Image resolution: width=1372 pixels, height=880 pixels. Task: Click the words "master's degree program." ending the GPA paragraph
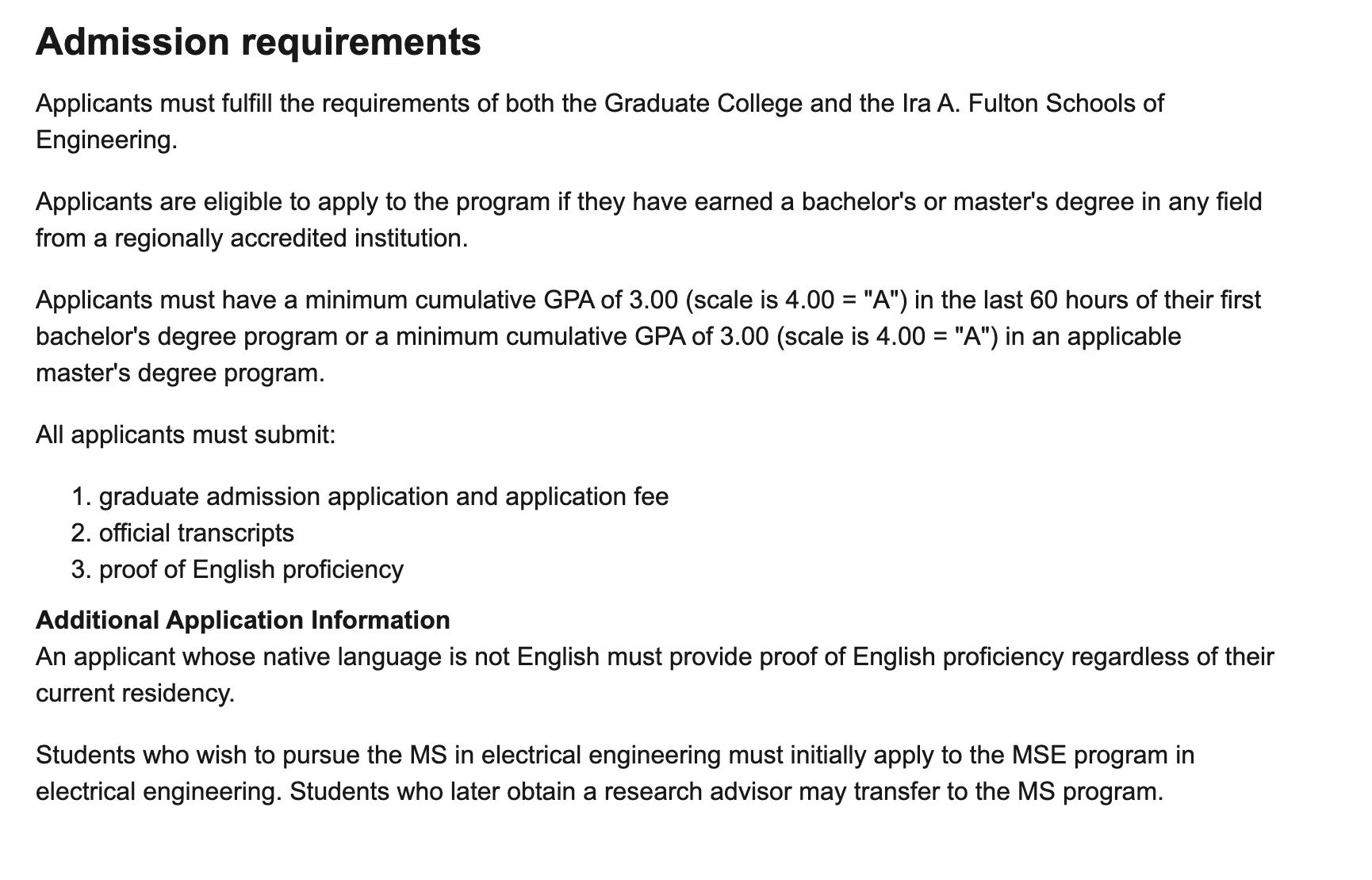click(180, 373)
